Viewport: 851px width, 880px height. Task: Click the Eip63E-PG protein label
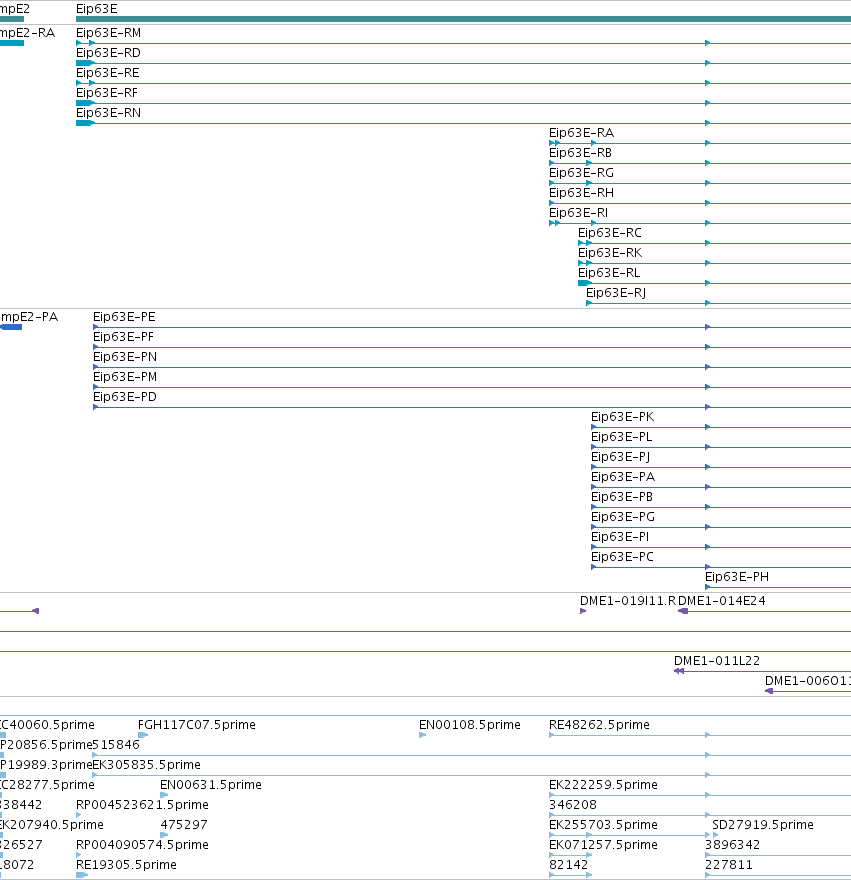(623, 517)
